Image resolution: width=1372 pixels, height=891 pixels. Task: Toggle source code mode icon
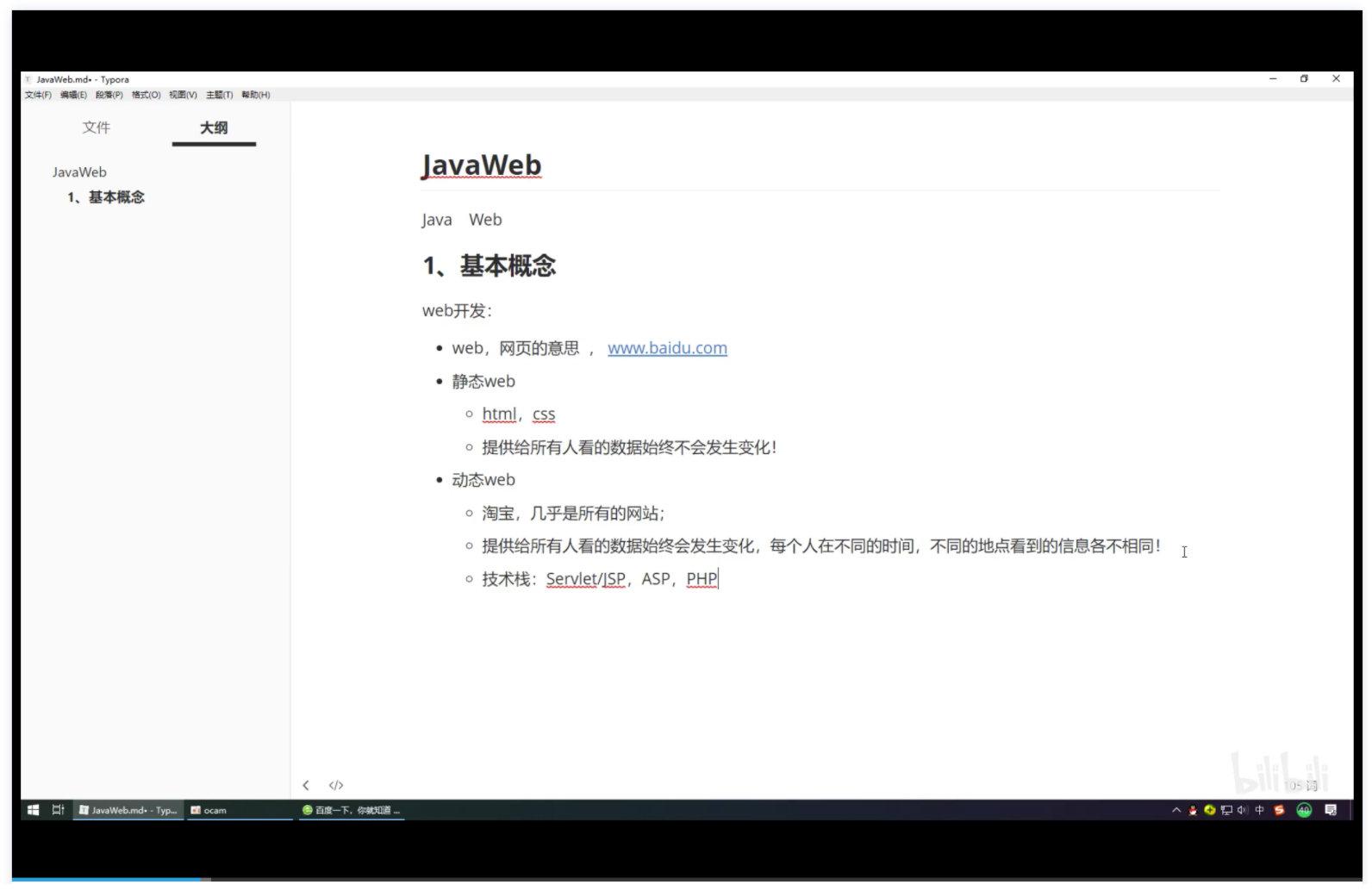click(x=336, y=785)
